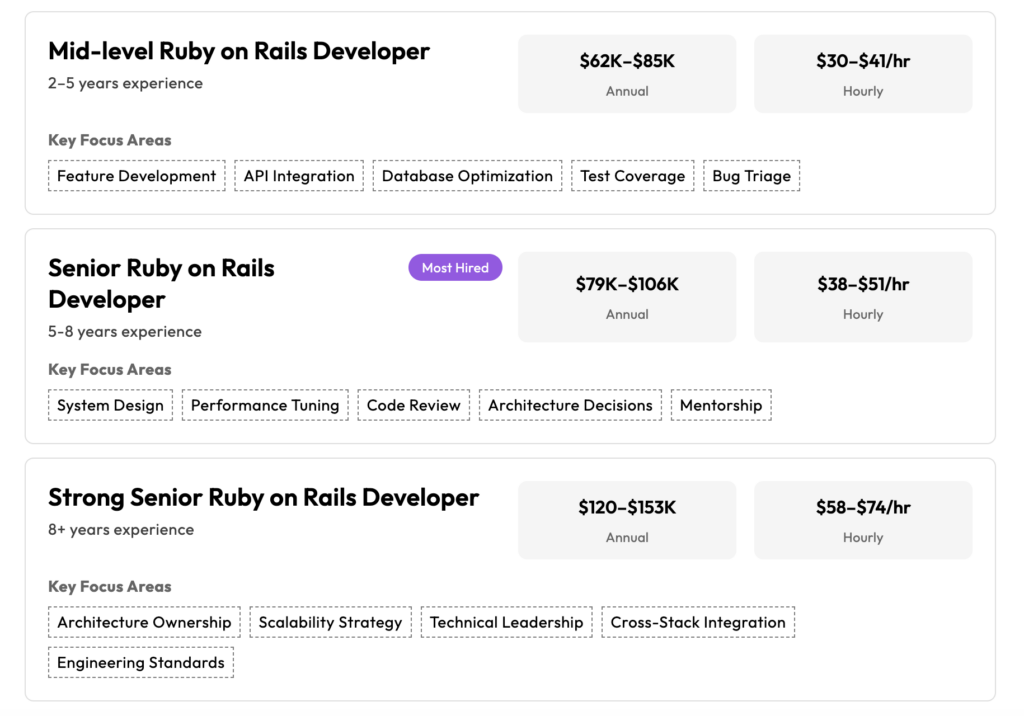Click the $58–$74/hr hourly rate box
Image resolution: width=1024 pixels, height=716 pixels.
pyautogui.click(x=863, y=520)
